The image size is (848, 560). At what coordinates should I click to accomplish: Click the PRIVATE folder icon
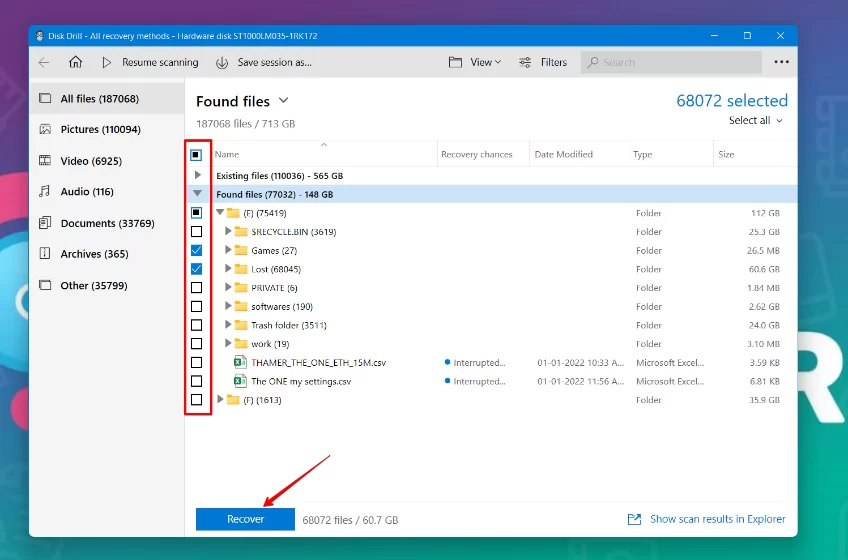[241, 288]
